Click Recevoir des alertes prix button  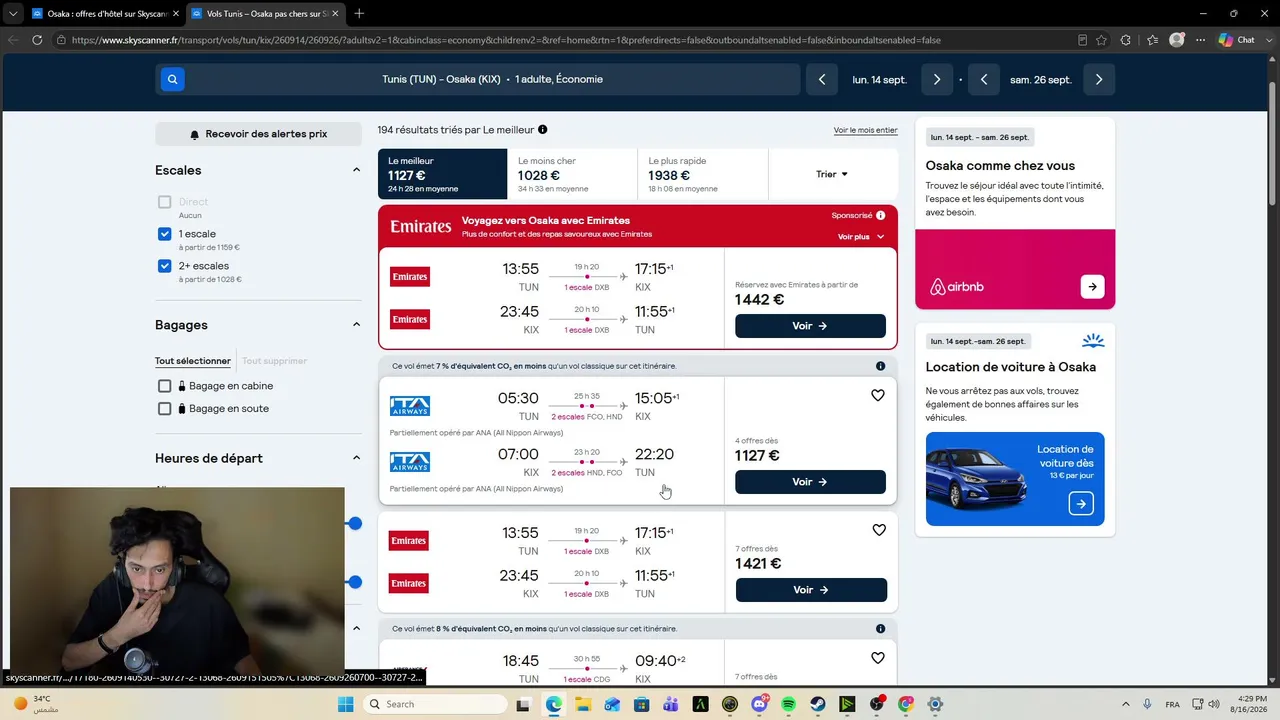click(258, 134)
